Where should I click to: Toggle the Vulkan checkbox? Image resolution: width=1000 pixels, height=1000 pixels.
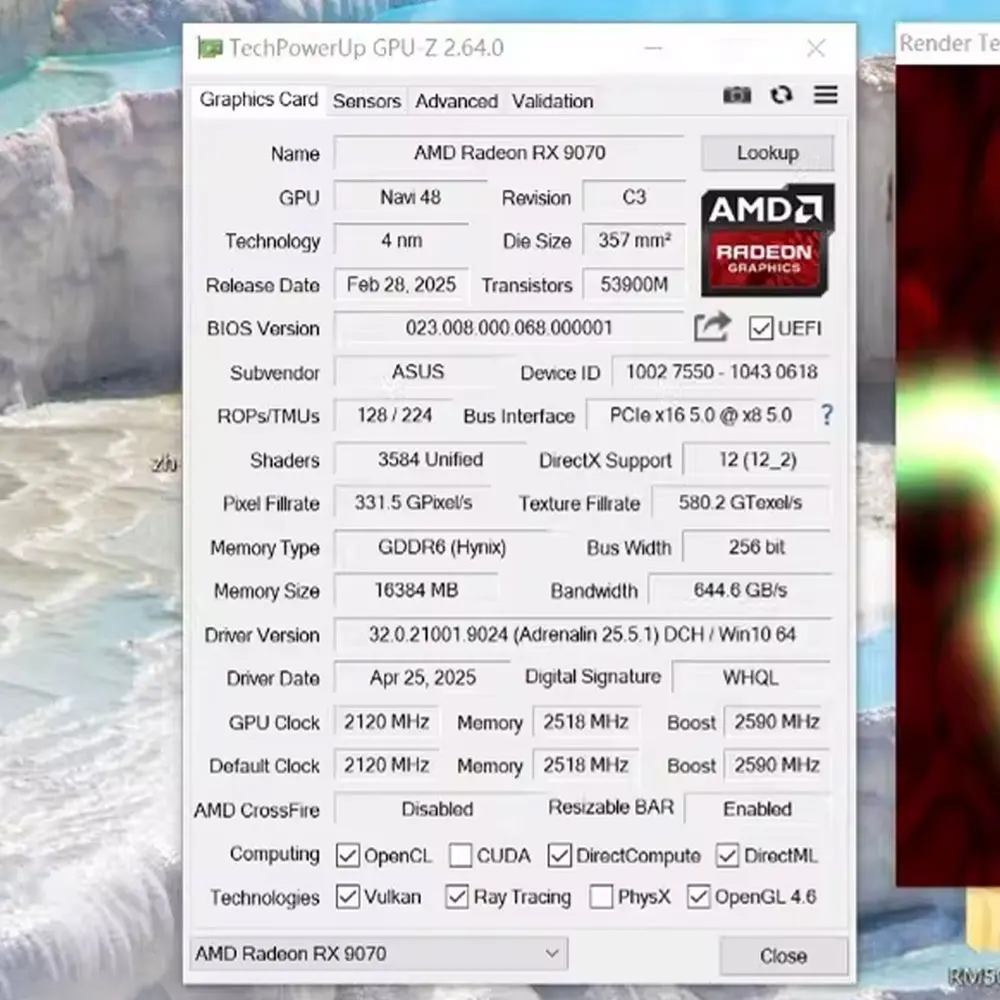tap(348, 897)
